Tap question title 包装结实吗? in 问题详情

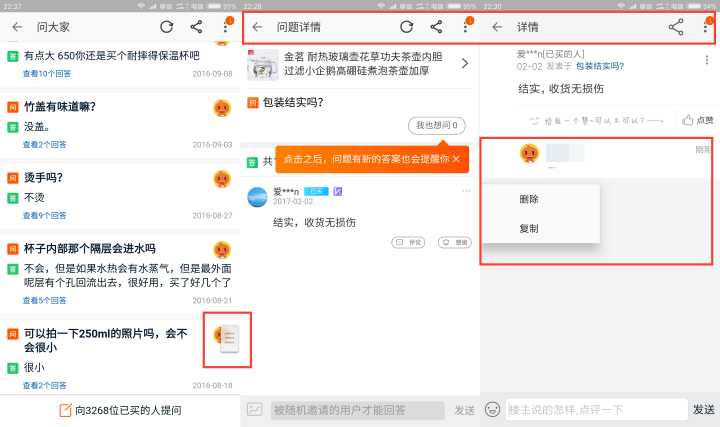293,102
